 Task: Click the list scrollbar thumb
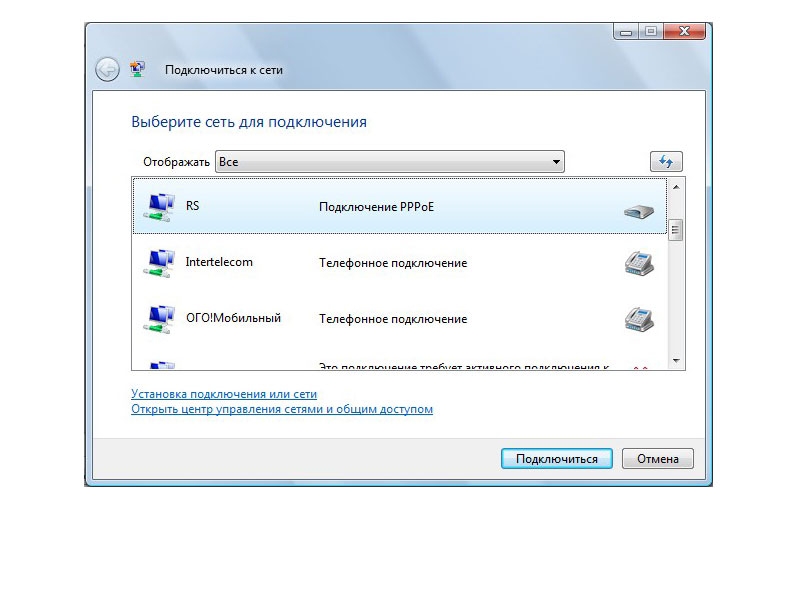coord(676,230)
